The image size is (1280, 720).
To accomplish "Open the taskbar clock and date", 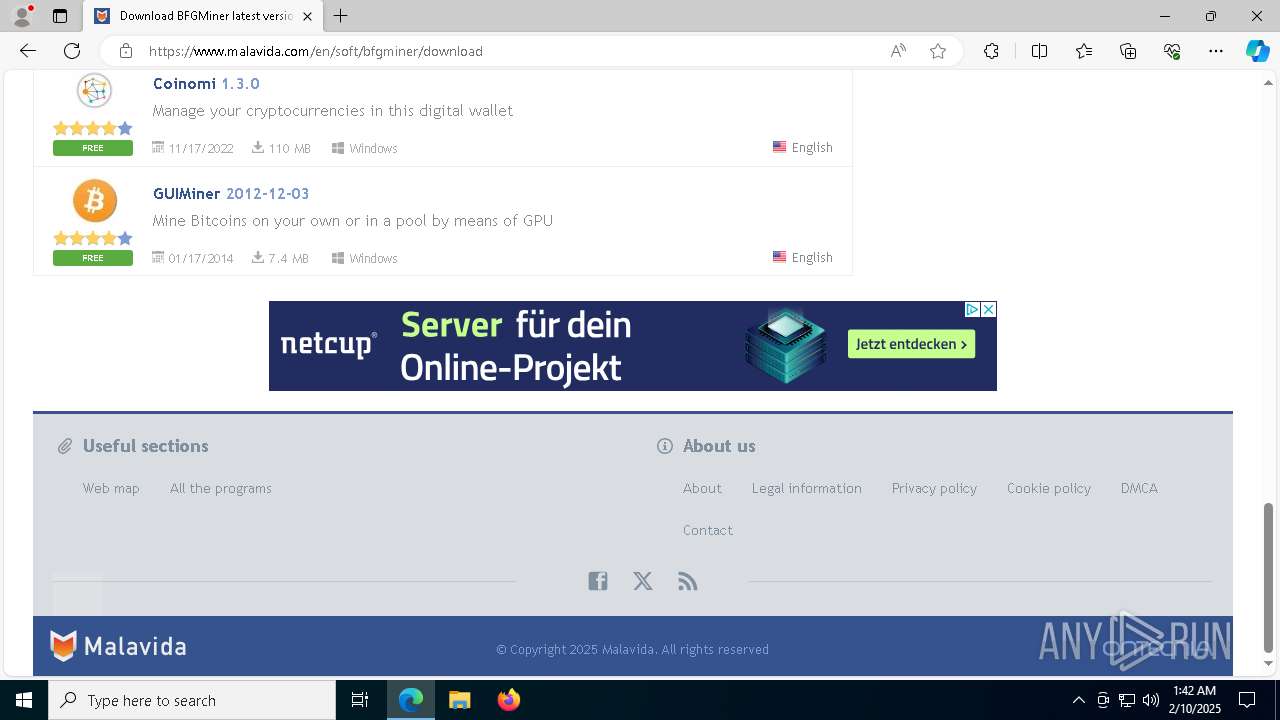I will coord(1195,700).
